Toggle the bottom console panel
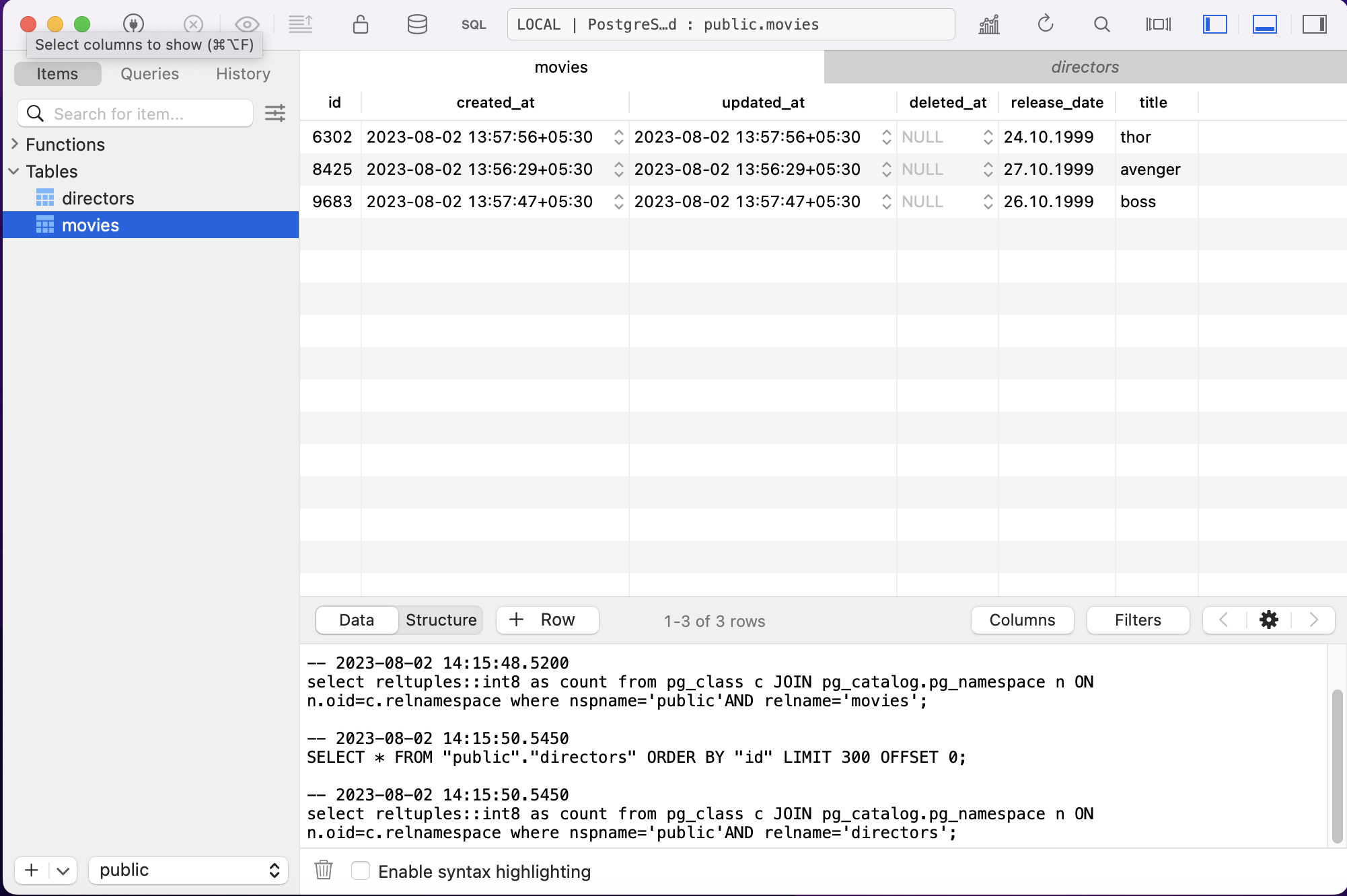1347x896 pixels. 1264,25
